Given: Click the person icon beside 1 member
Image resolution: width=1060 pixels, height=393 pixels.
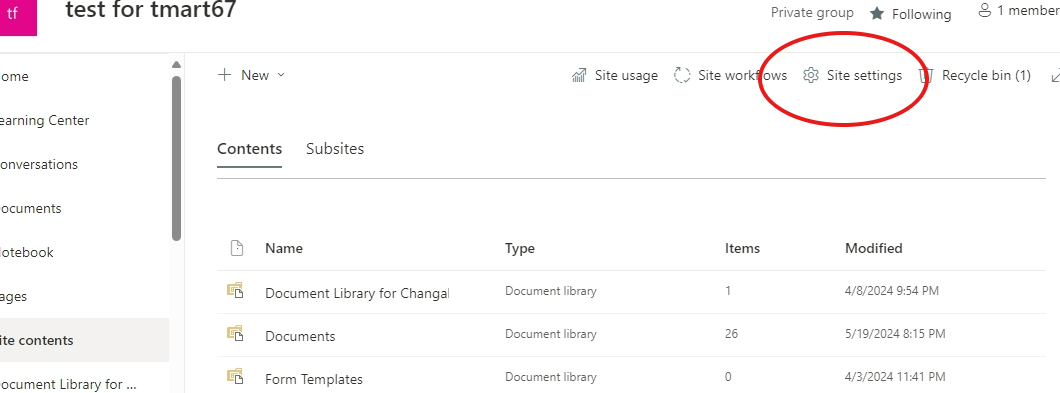Looking at the screenshot, I should (985, 11).
